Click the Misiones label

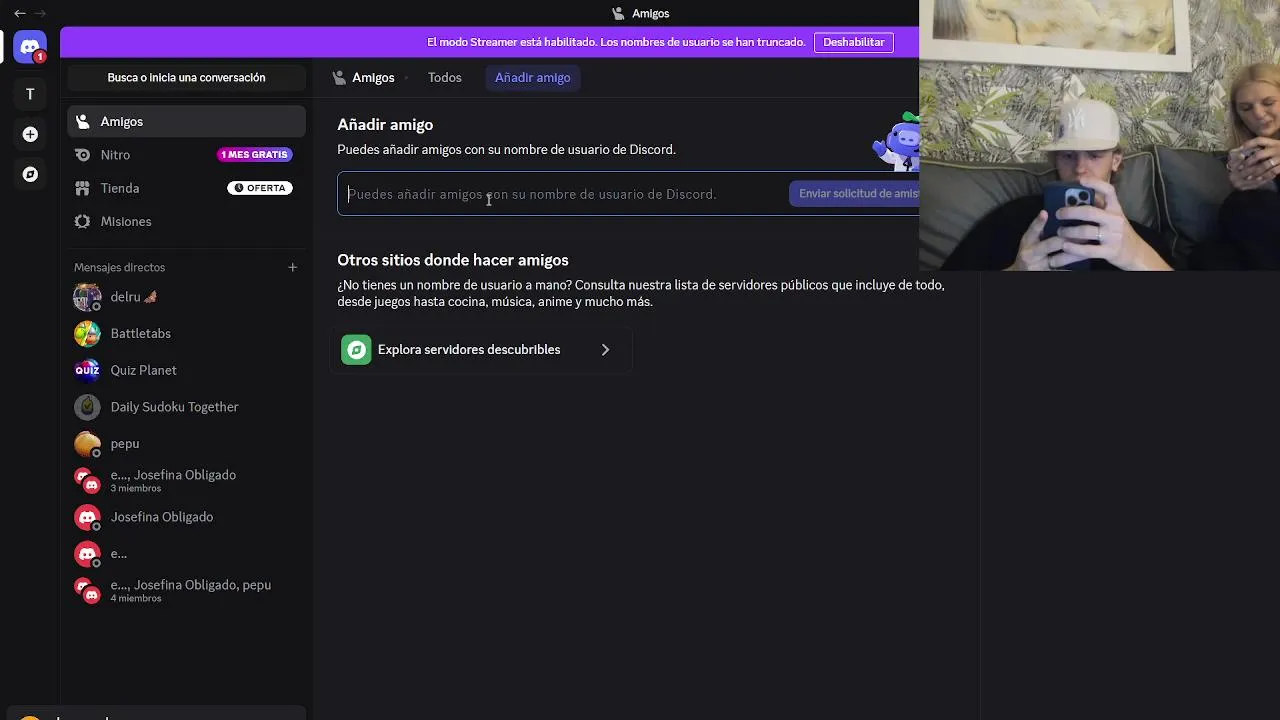pos(126,221)
